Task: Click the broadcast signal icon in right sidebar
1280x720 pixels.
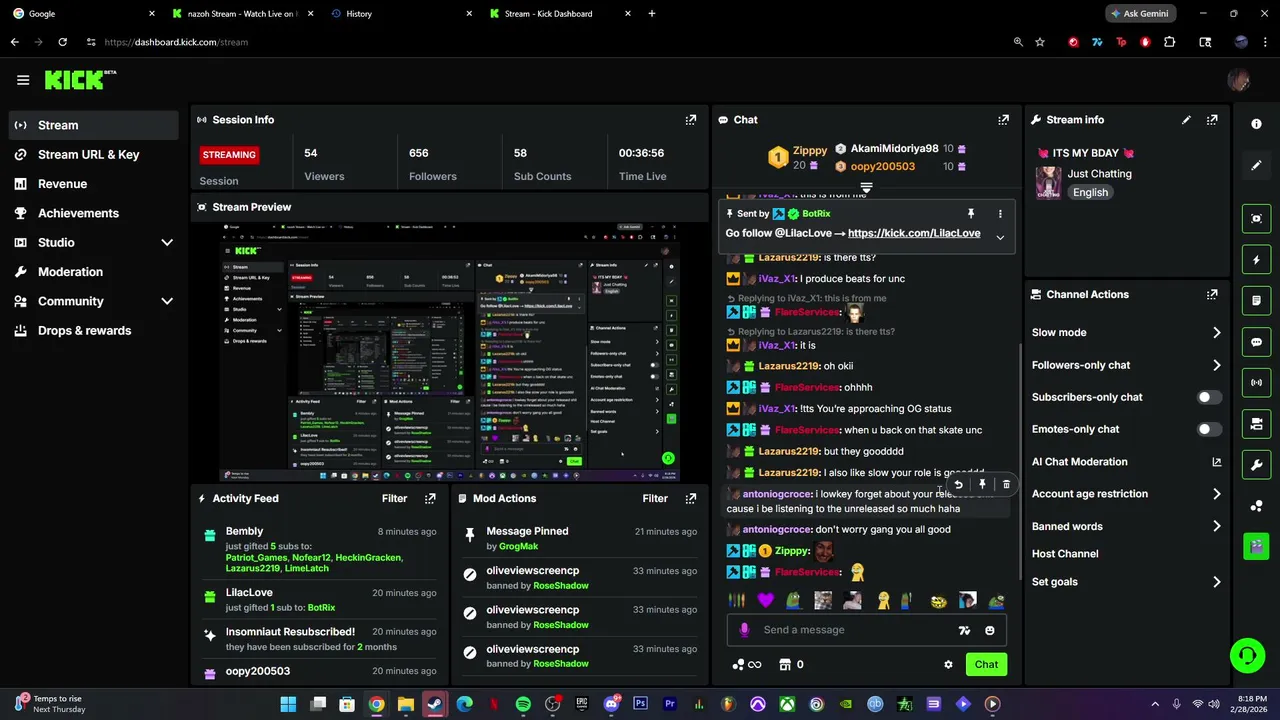Action: click(1256, 383)
